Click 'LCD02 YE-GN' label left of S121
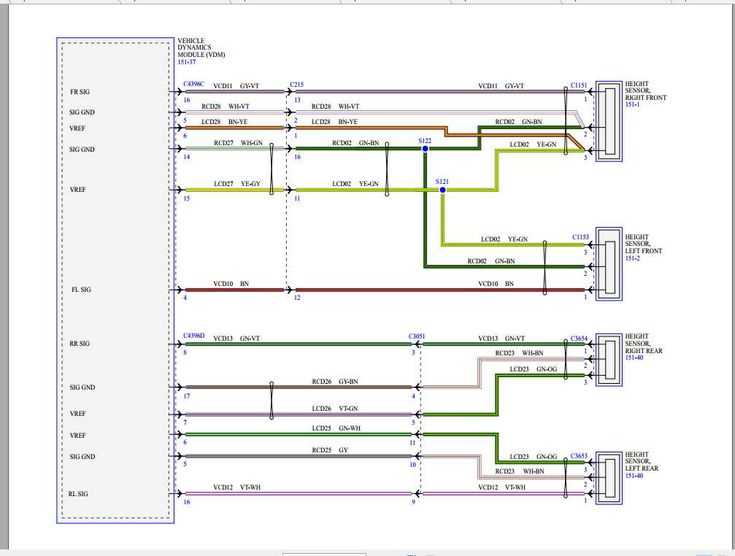735x556 pixels. pyautogui.click(x=355, y=184)
